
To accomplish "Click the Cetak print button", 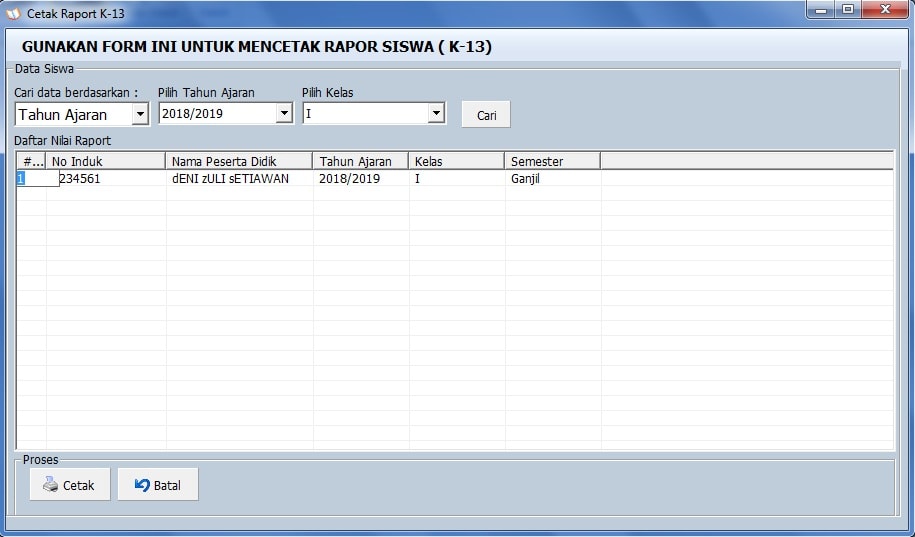I will pyautogui.click(x=70, y=484).
